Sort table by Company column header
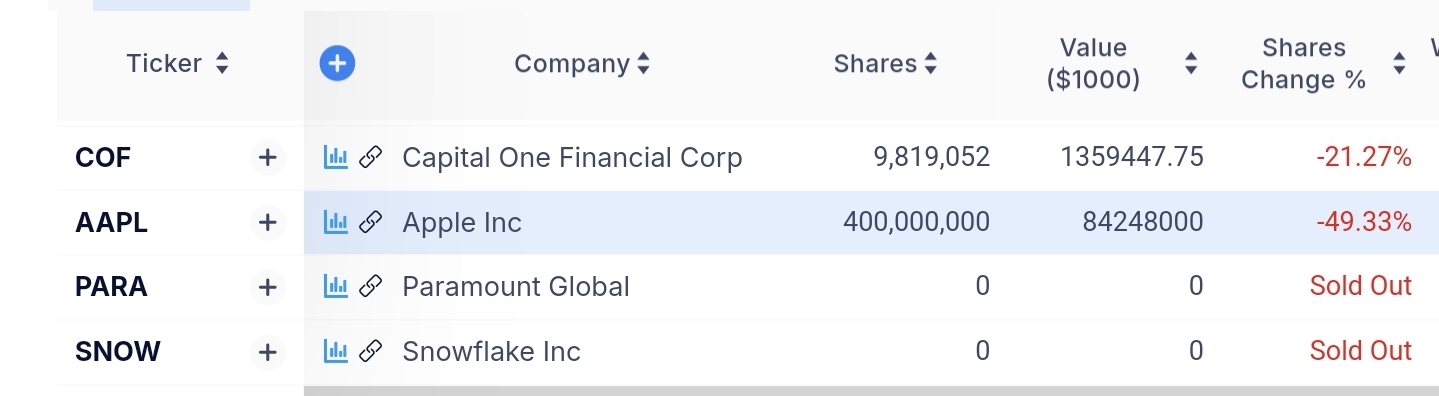 click(582, 64)
